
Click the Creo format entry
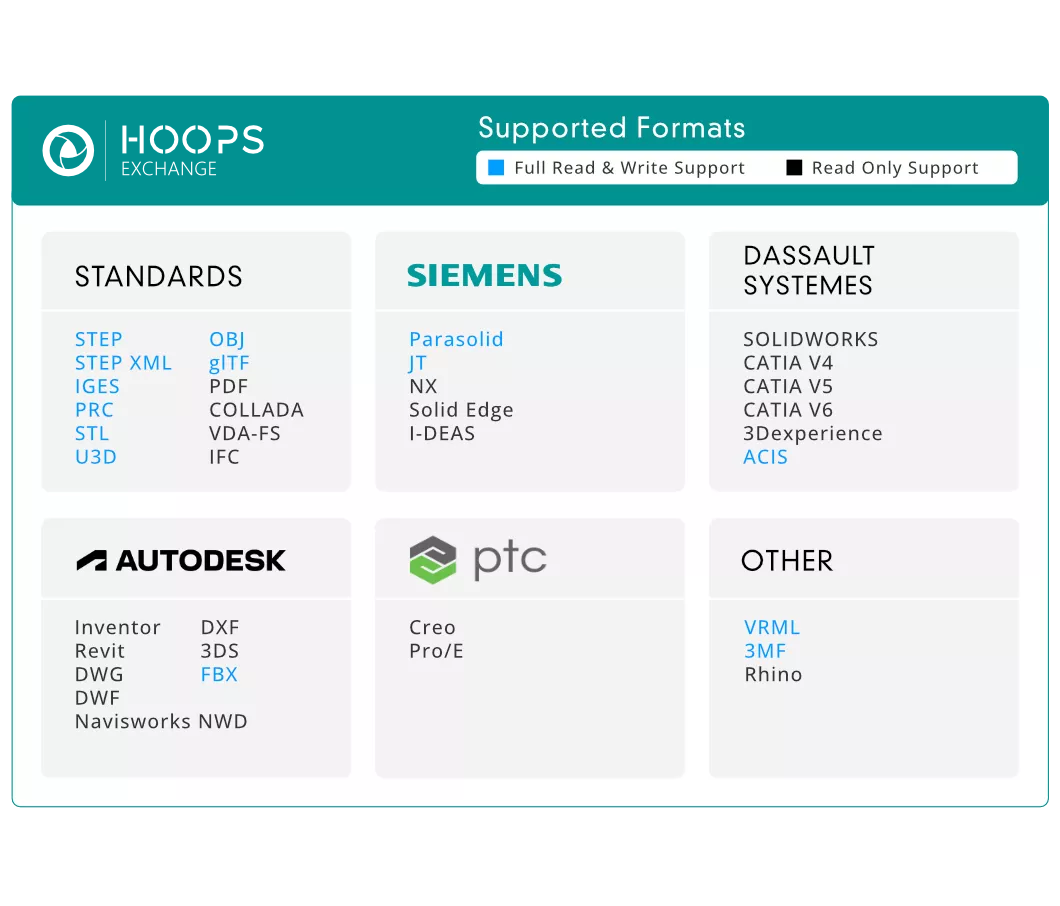[432, 627]
